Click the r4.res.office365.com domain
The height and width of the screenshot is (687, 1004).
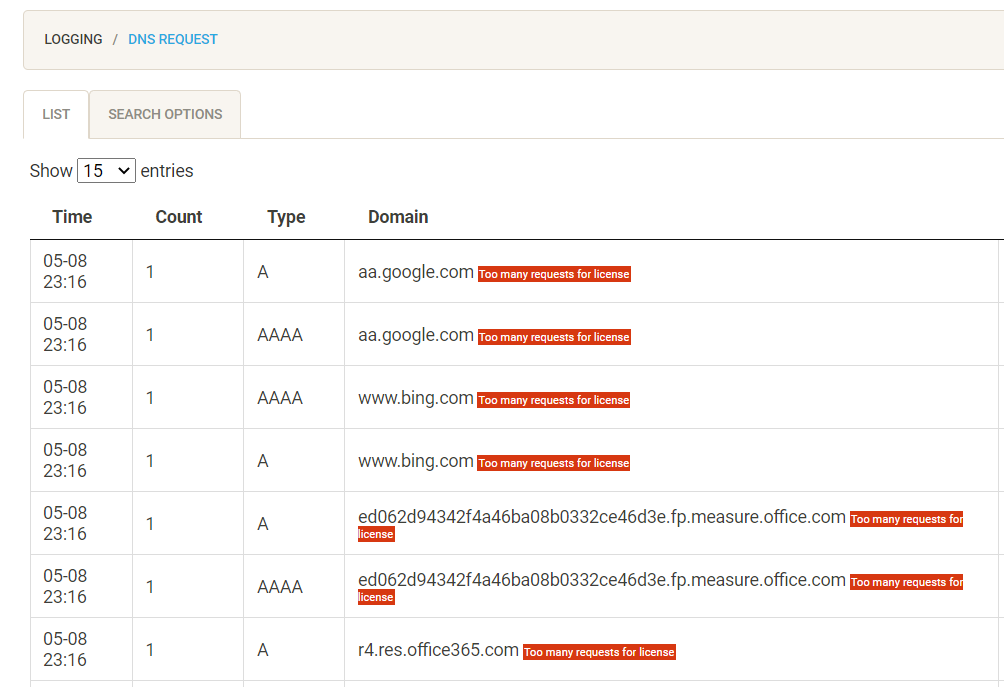pos(438,650)
